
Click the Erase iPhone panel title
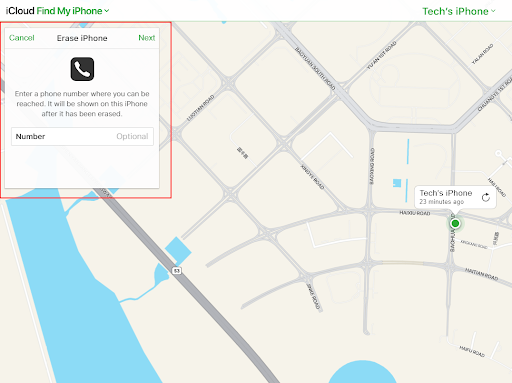tap(82, 38)
